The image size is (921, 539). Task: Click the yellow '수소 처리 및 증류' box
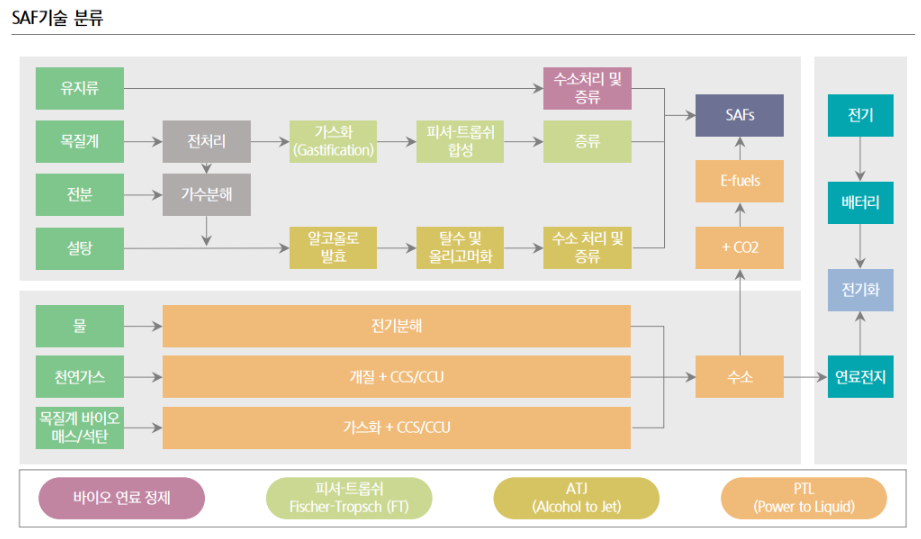click(587, 248)
